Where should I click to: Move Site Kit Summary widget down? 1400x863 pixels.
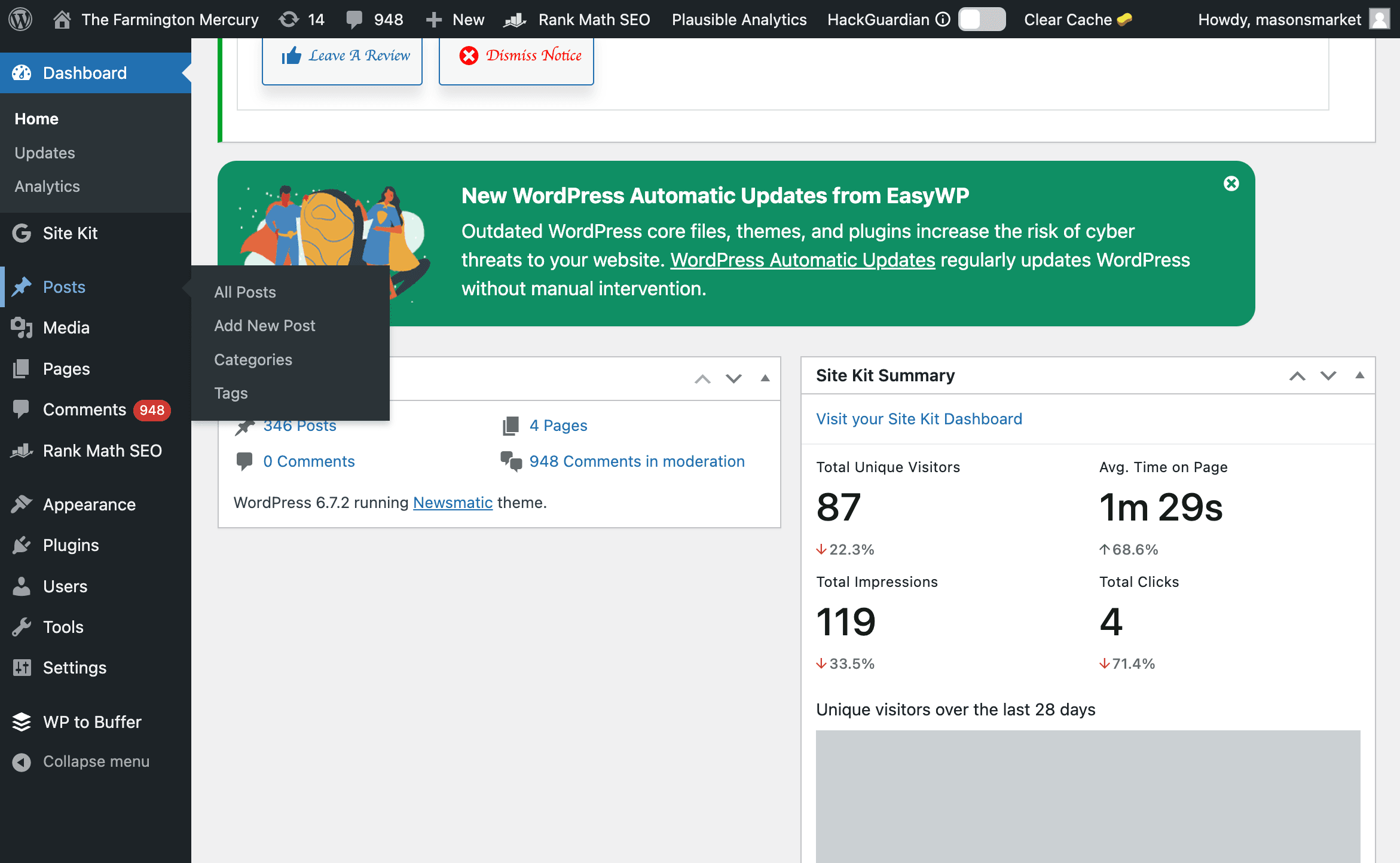pyautogui.click(x=1328, y=375)
